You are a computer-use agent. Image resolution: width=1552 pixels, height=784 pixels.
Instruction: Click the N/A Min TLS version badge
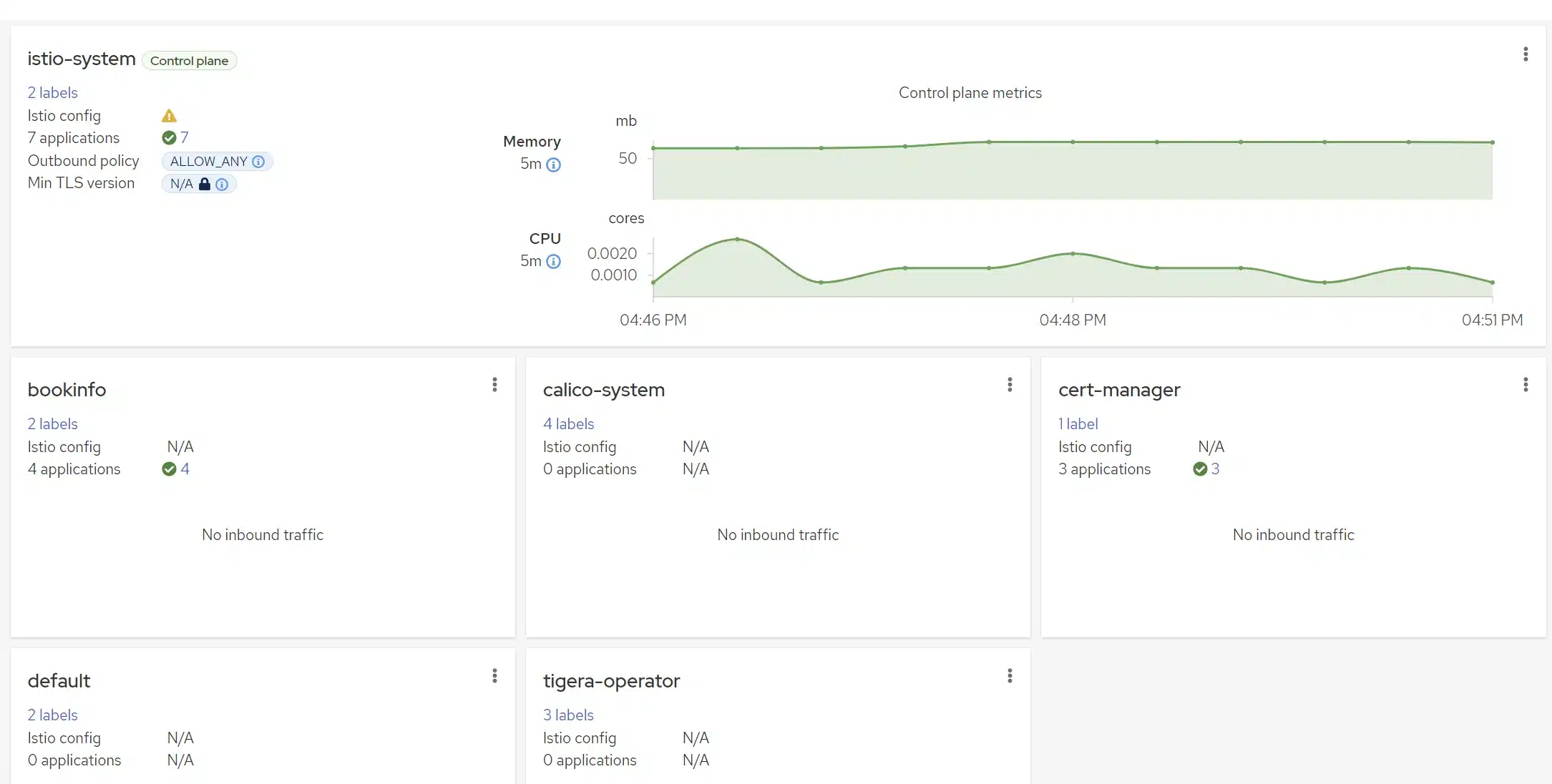(x=199, y=184)
